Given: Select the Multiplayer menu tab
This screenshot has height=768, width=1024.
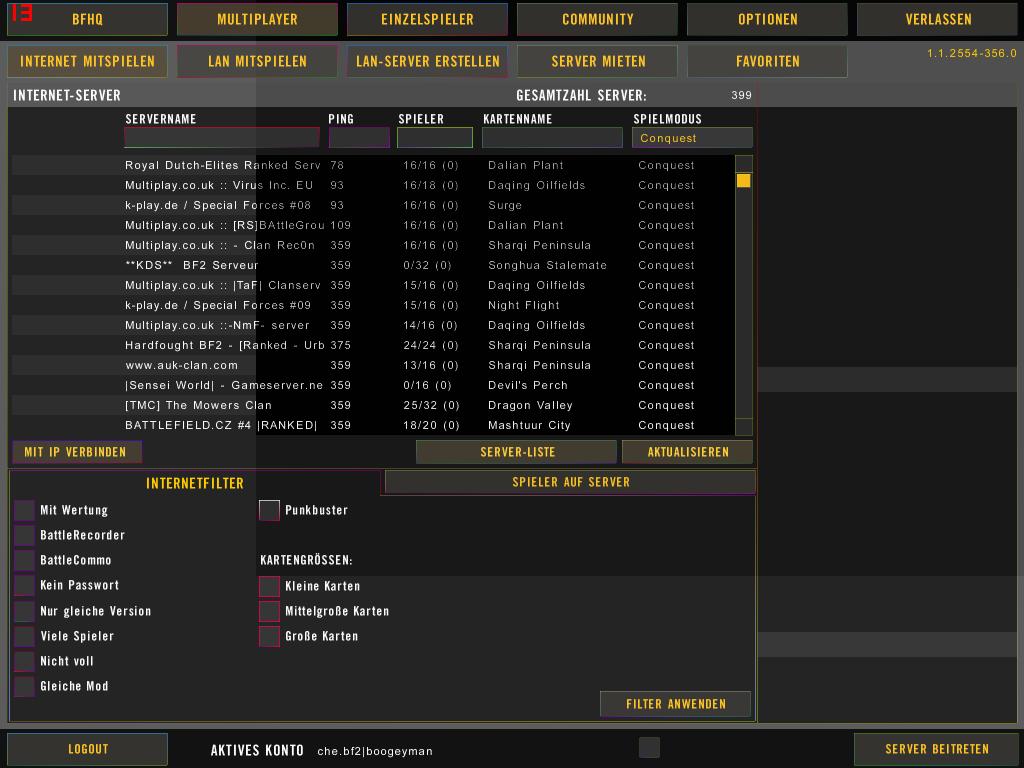Looking at the screenshot, I should 257,20.
